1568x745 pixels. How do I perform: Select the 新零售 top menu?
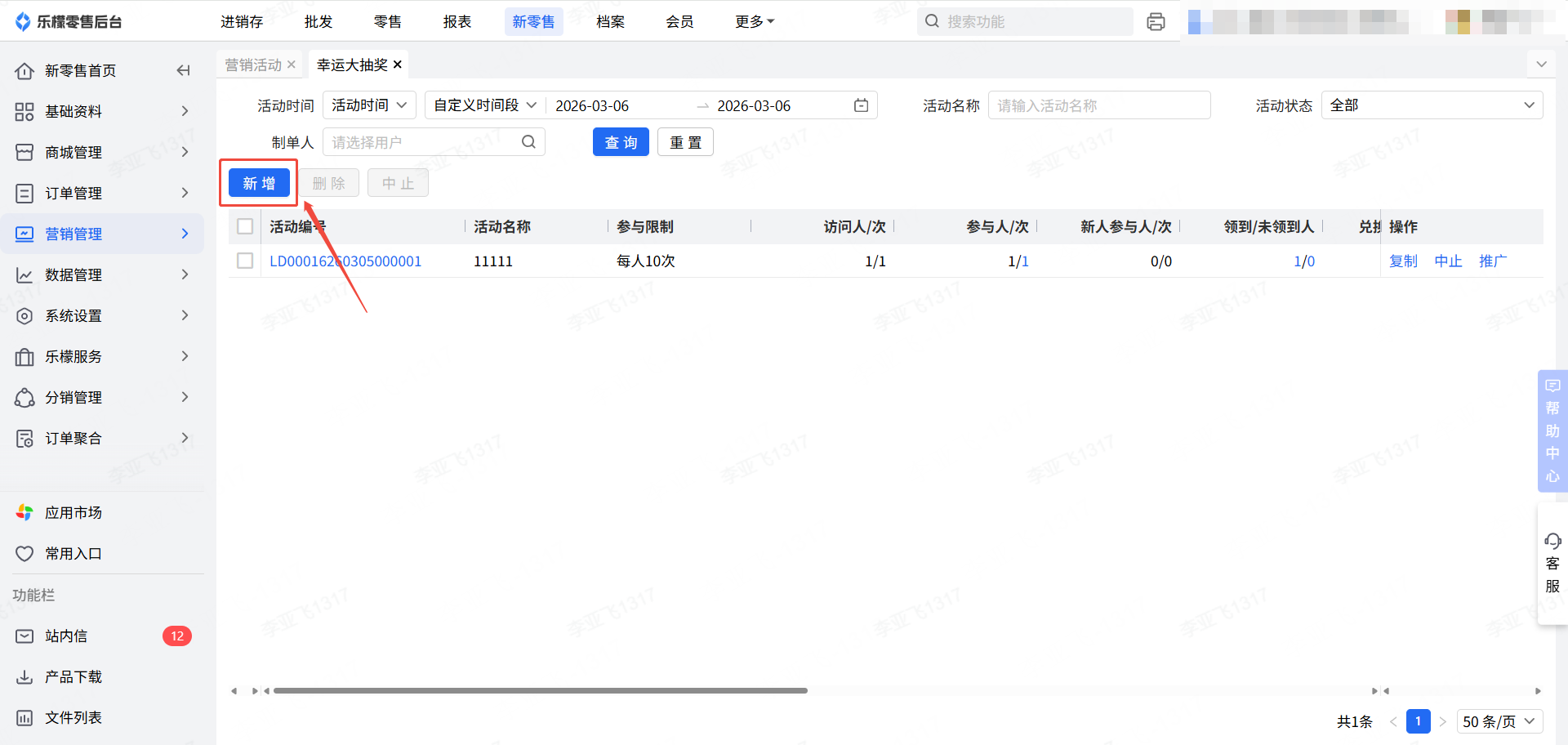[534, 22]
